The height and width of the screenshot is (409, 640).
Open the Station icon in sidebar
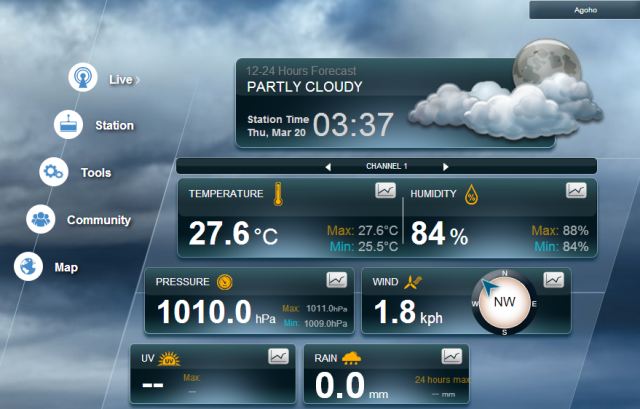coord(68,124)
